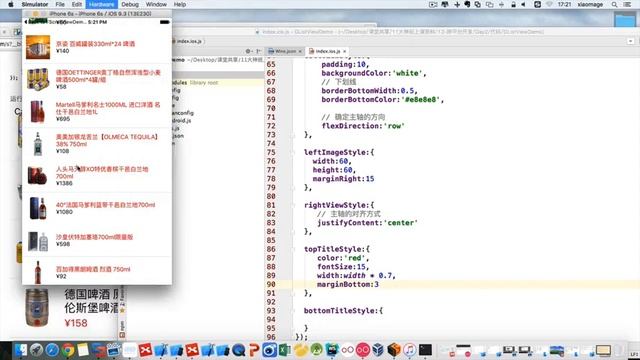Click the Wi-Fi icon in menu bar

click(x=549, y=4)
